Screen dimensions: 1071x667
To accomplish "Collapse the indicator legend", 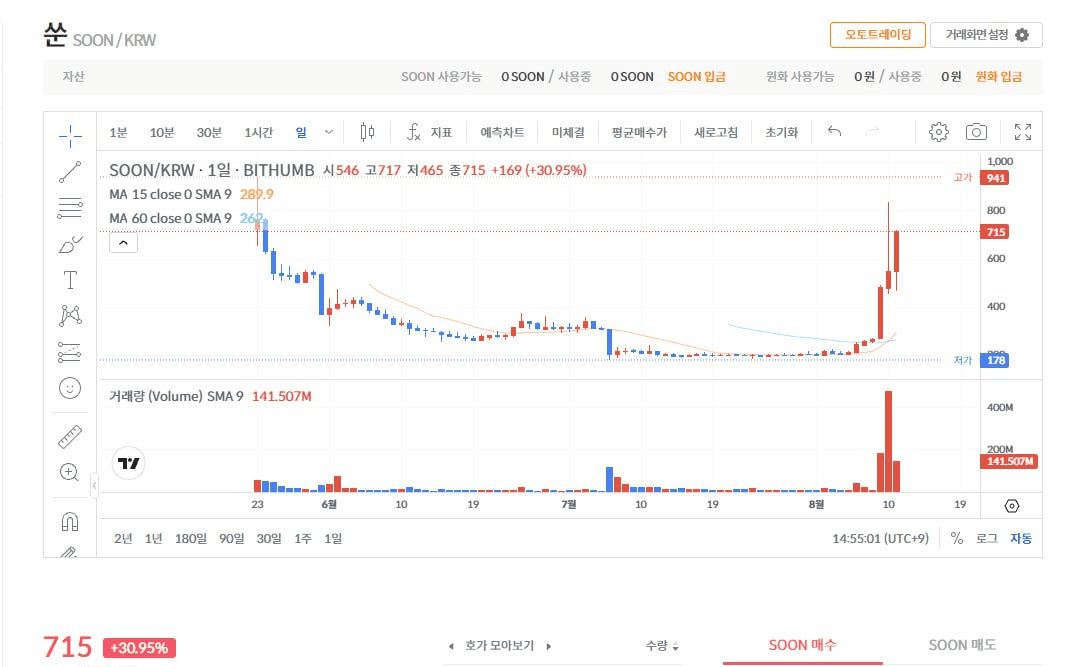I will (x=124, y=243).
